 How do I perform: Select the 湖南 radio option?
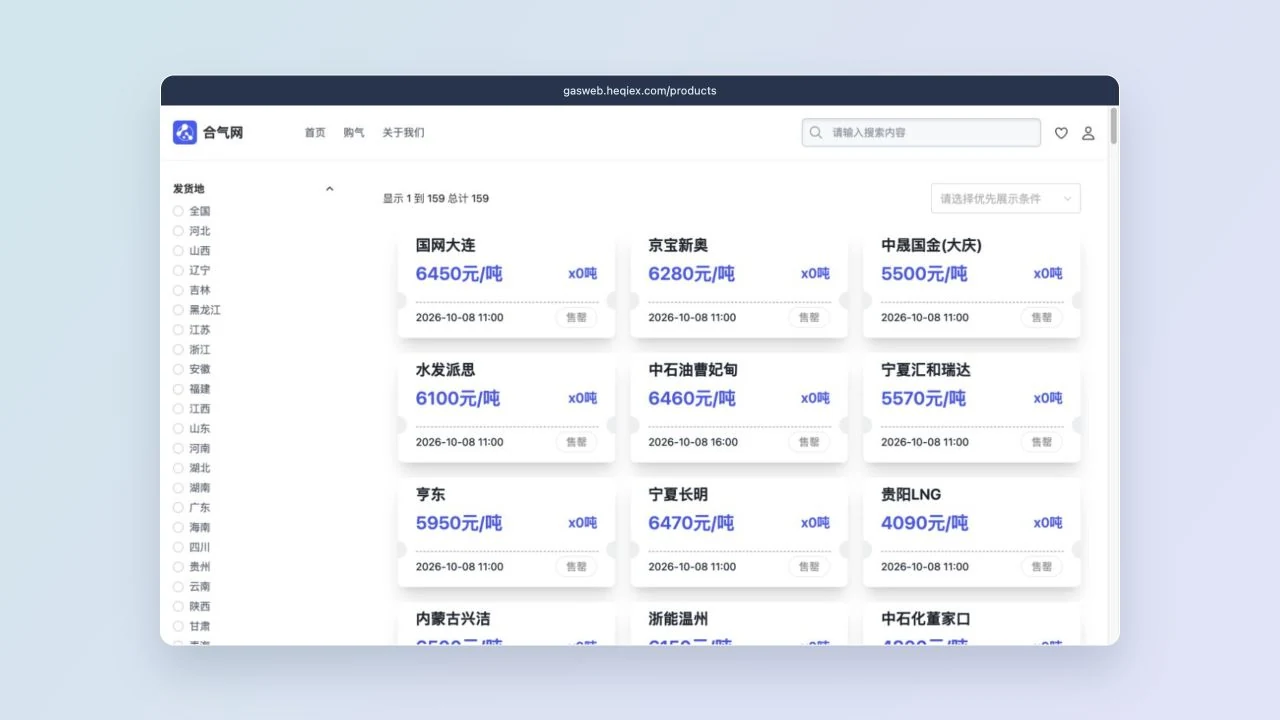coord(178,488)
